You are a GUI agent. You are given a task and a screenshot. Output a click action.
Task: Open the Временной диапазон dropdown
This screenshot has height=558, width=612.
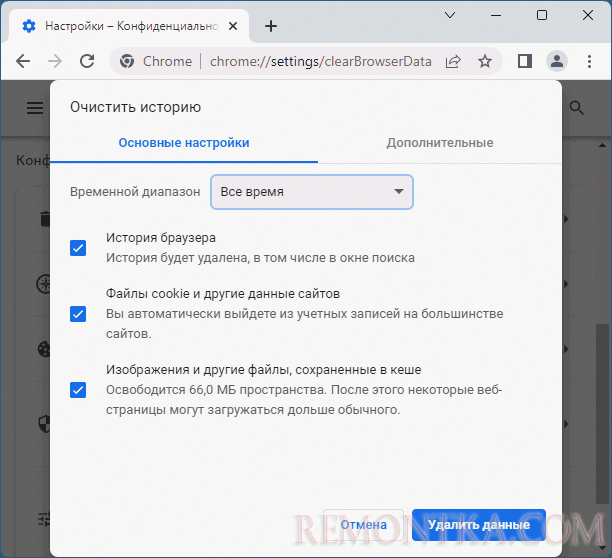[x=312, y=192]
